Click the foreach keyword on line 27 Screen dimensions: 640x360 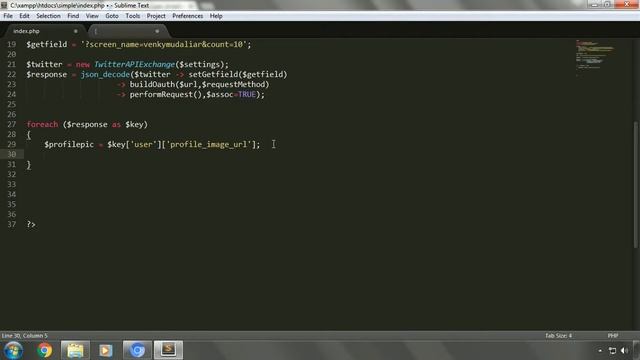[42, 124]
